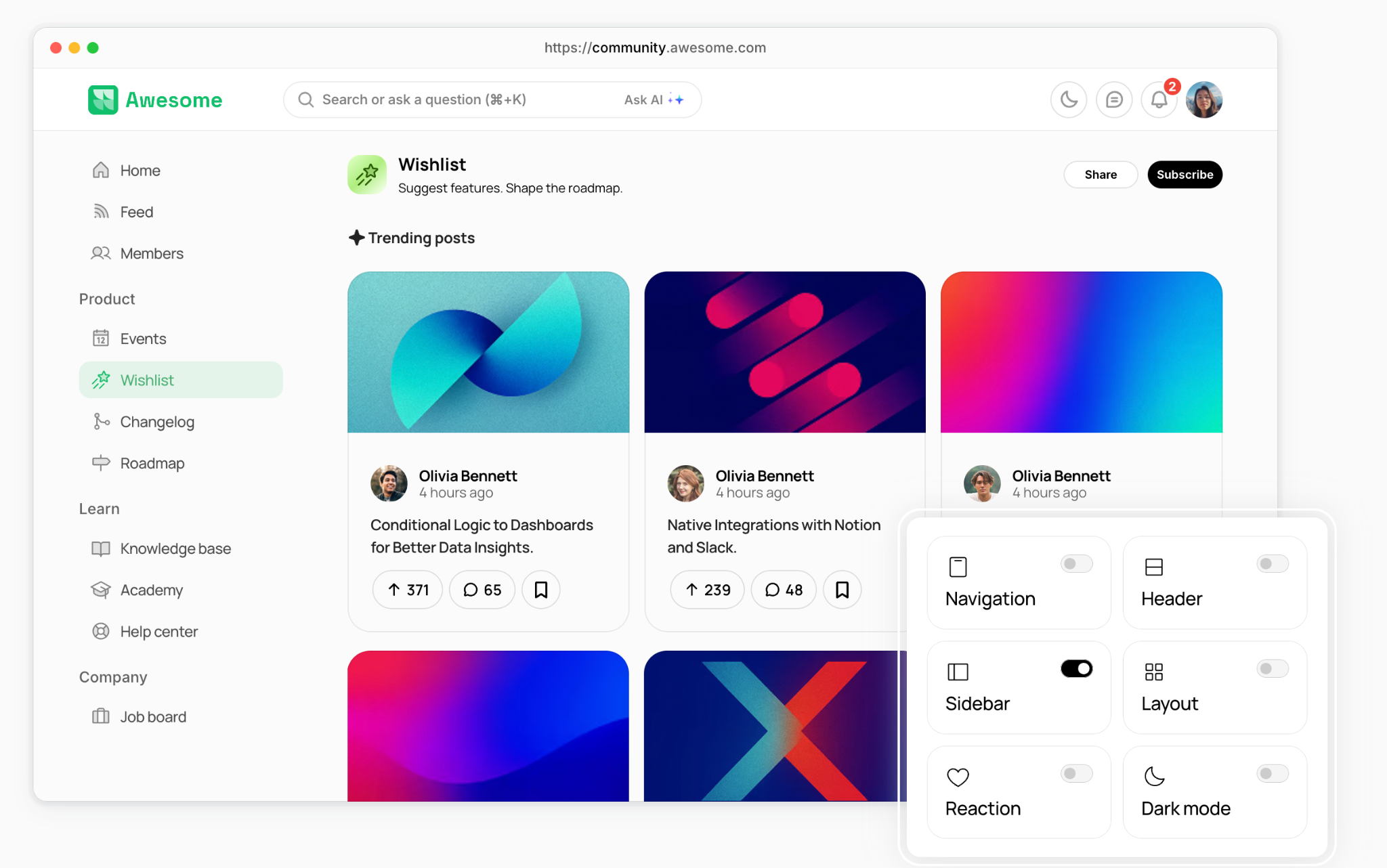The height and width of the screenshot is (868, 1387).
Task: Open the user profile avatar
Action: 1204,100
